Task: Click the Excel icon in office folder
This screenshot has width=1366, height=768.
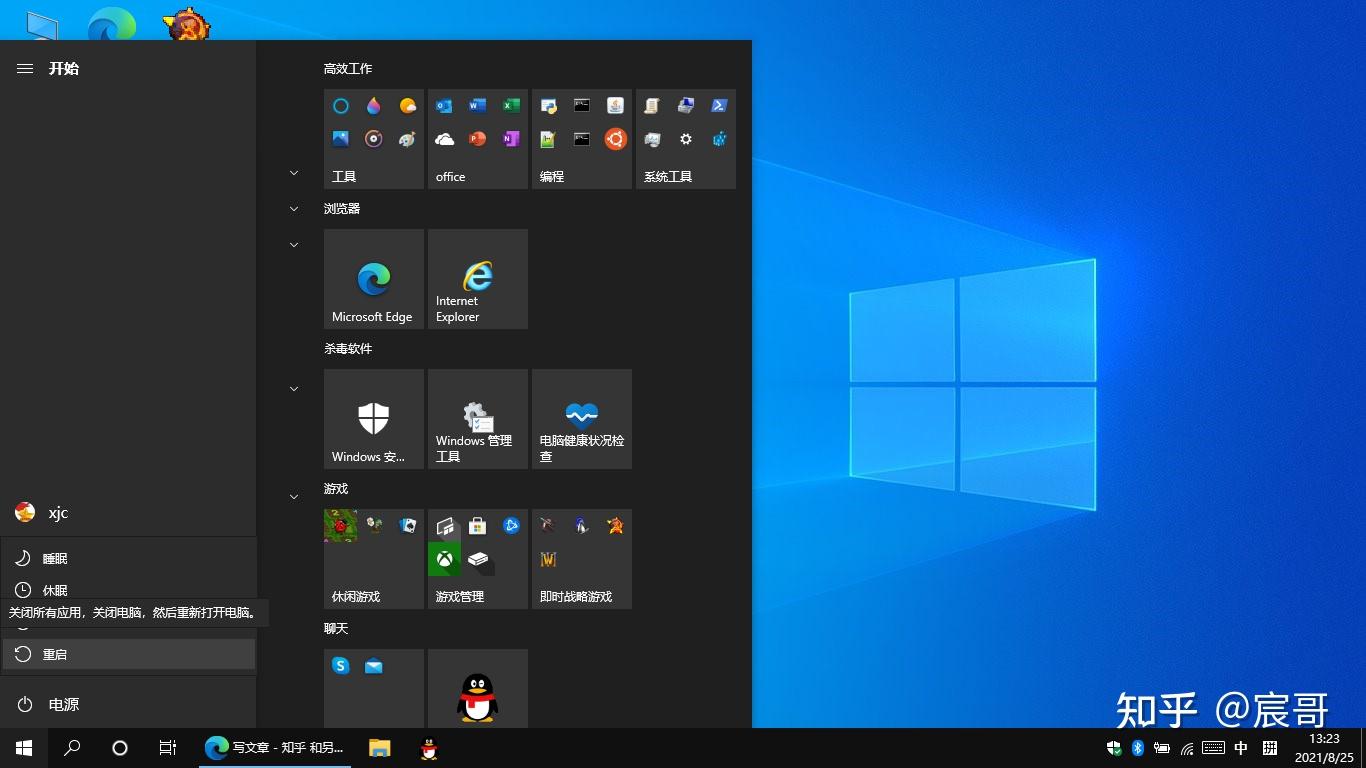Action: (511, 106)
